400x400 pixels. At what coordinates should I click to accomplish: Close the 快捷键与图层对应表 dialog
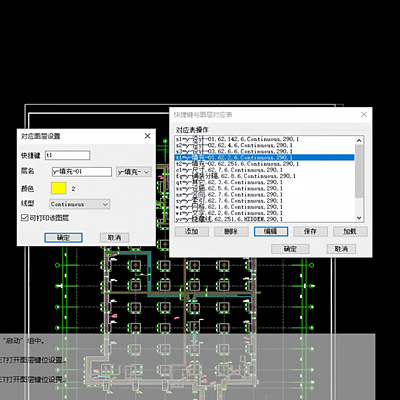(364, 114)
